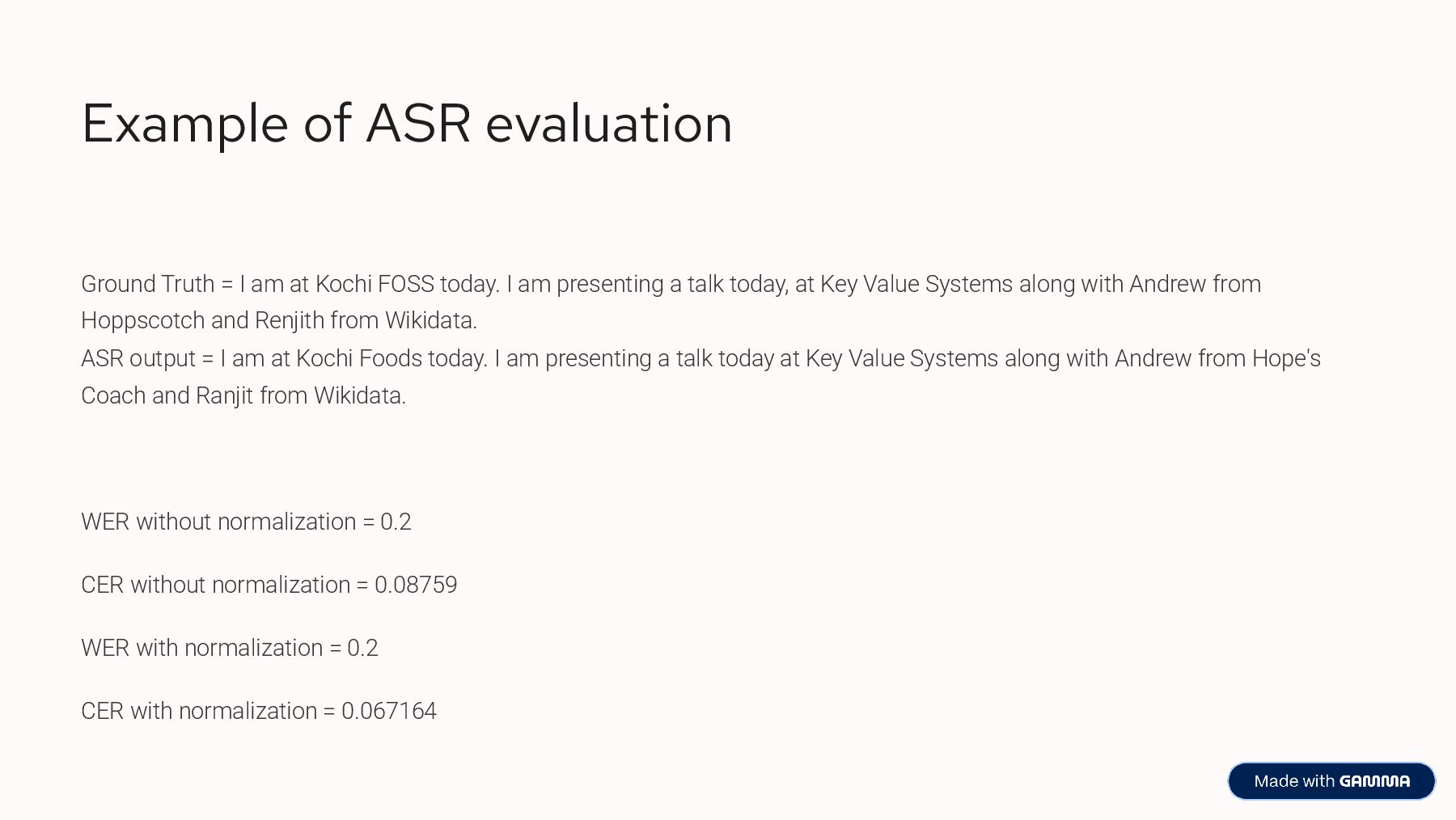Click the word 'ASR' in the title
This screenshot has width=1456, height=820.
click(418, 124)
